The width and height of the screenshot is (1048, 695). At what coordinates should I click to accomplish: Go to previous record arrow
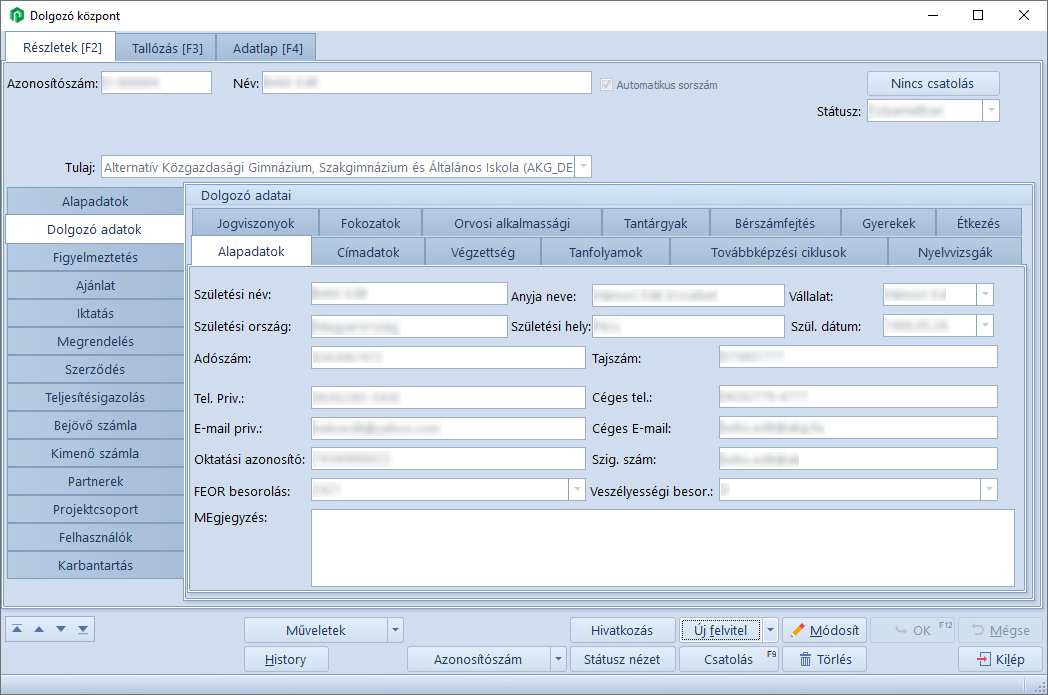click(39, 629)
